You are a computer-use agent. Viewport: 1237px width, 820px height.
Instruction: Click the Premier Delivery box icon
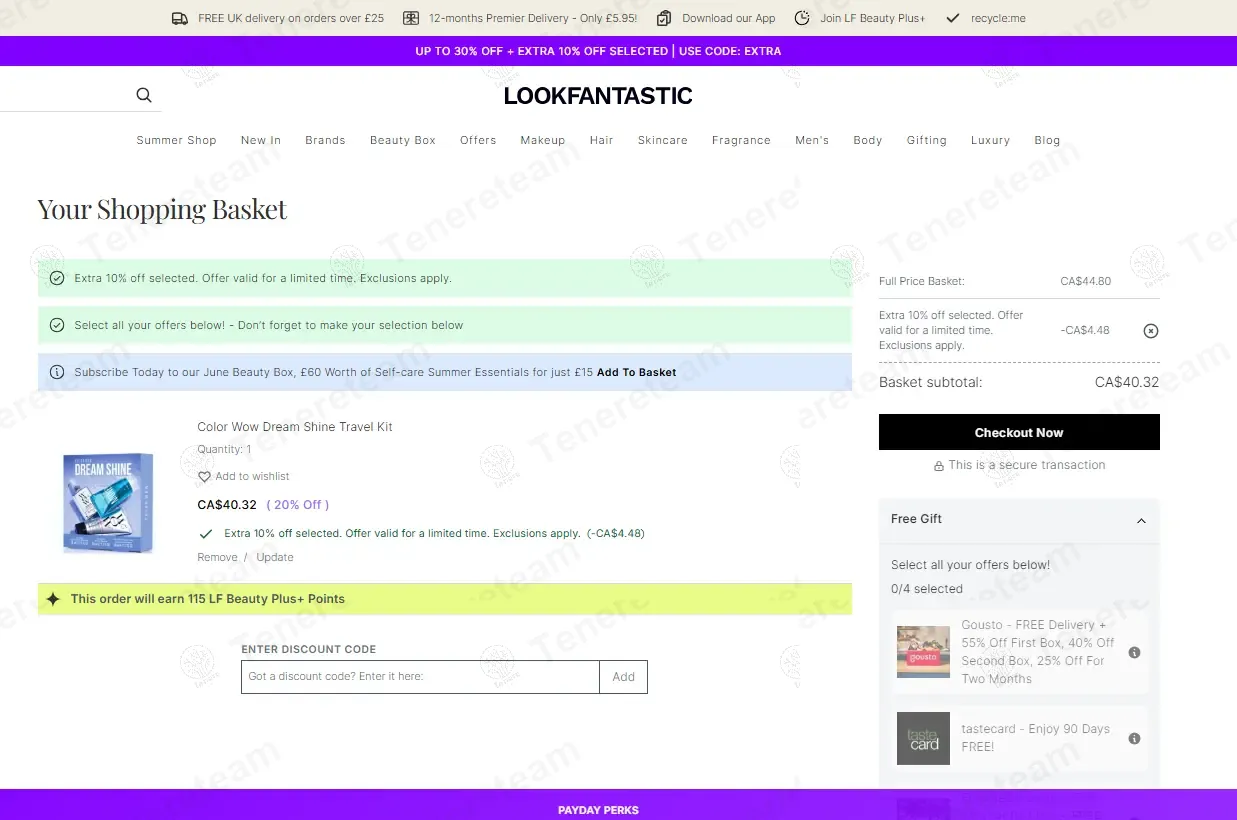411,18
